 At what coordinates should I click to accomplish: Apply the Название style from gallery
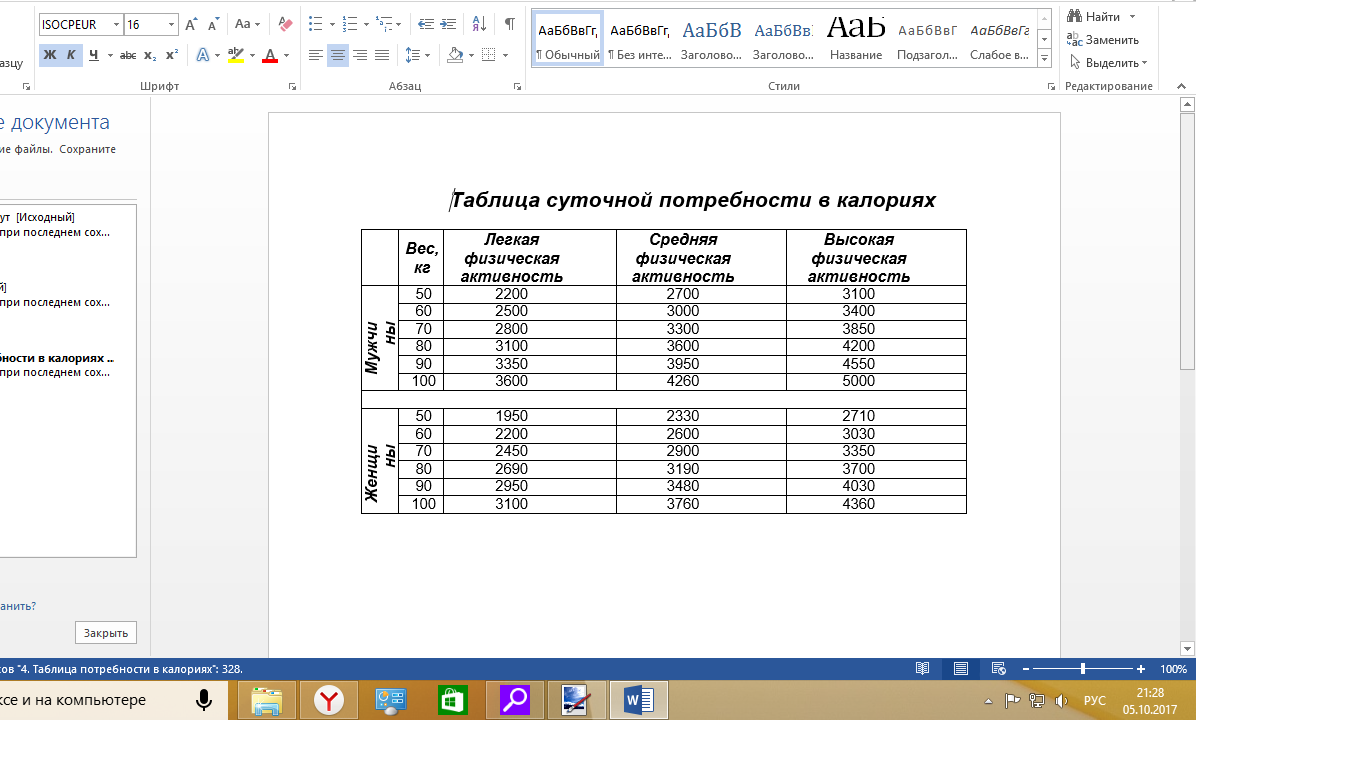[856, 38]
